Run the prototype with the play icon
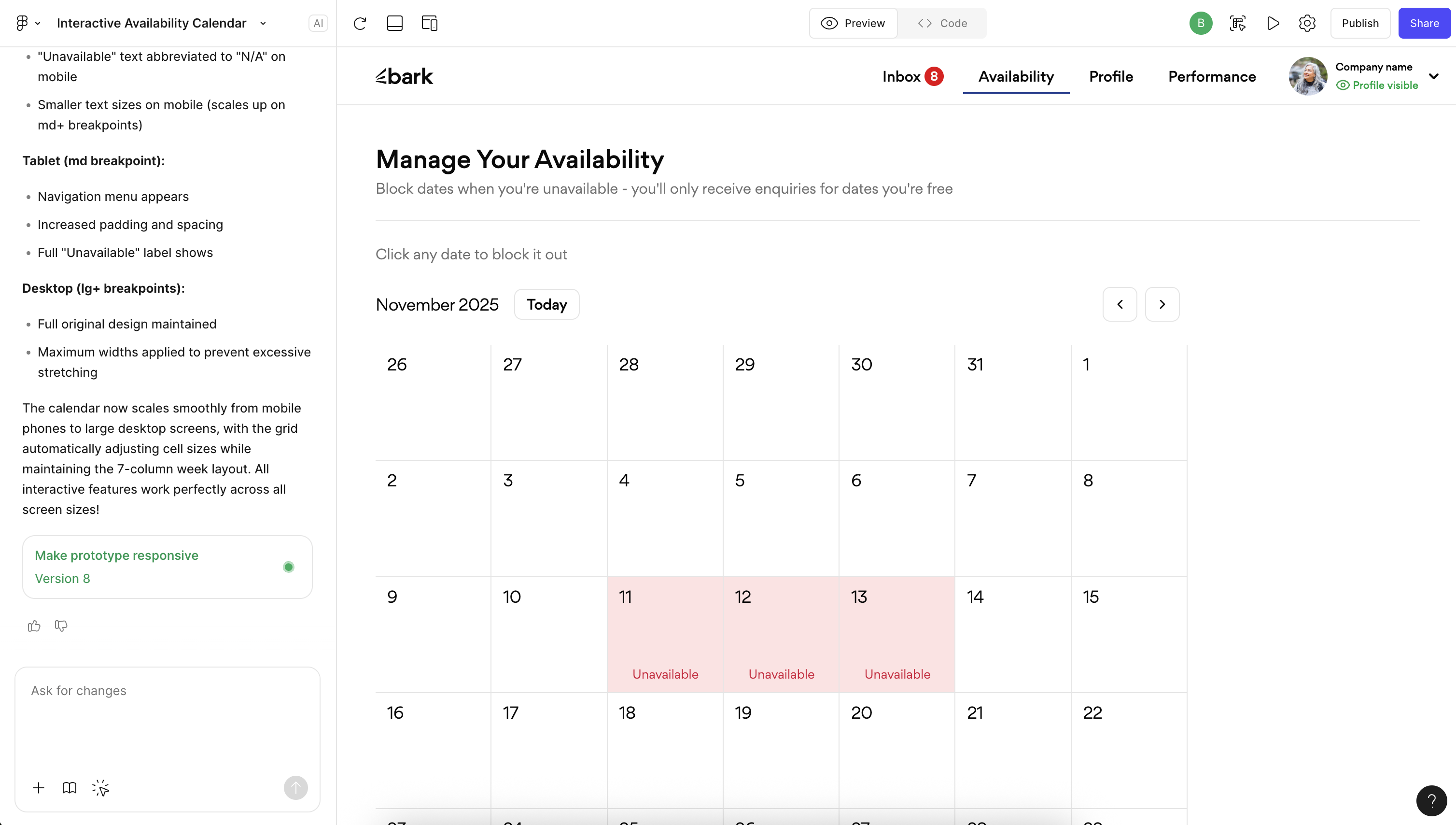 tap(1273, 23)
